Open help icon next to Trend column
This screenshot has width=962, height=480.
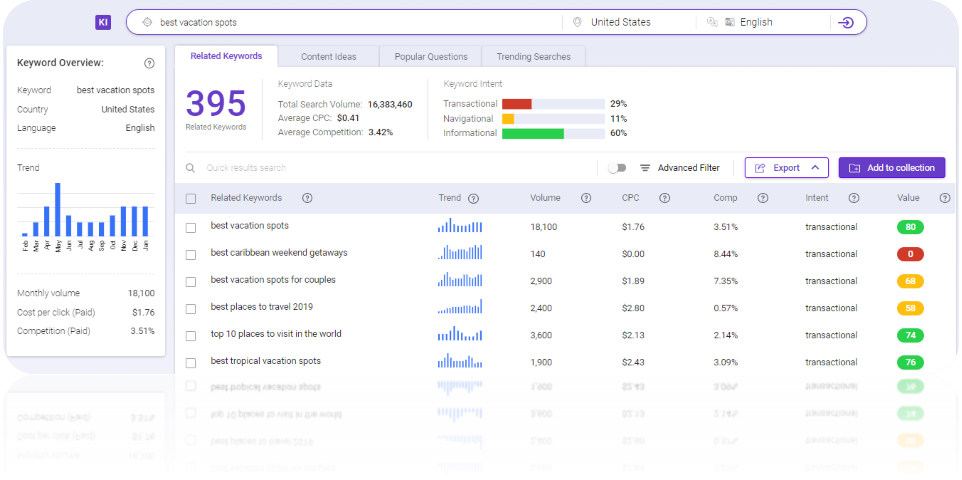(x=473, y=199)
